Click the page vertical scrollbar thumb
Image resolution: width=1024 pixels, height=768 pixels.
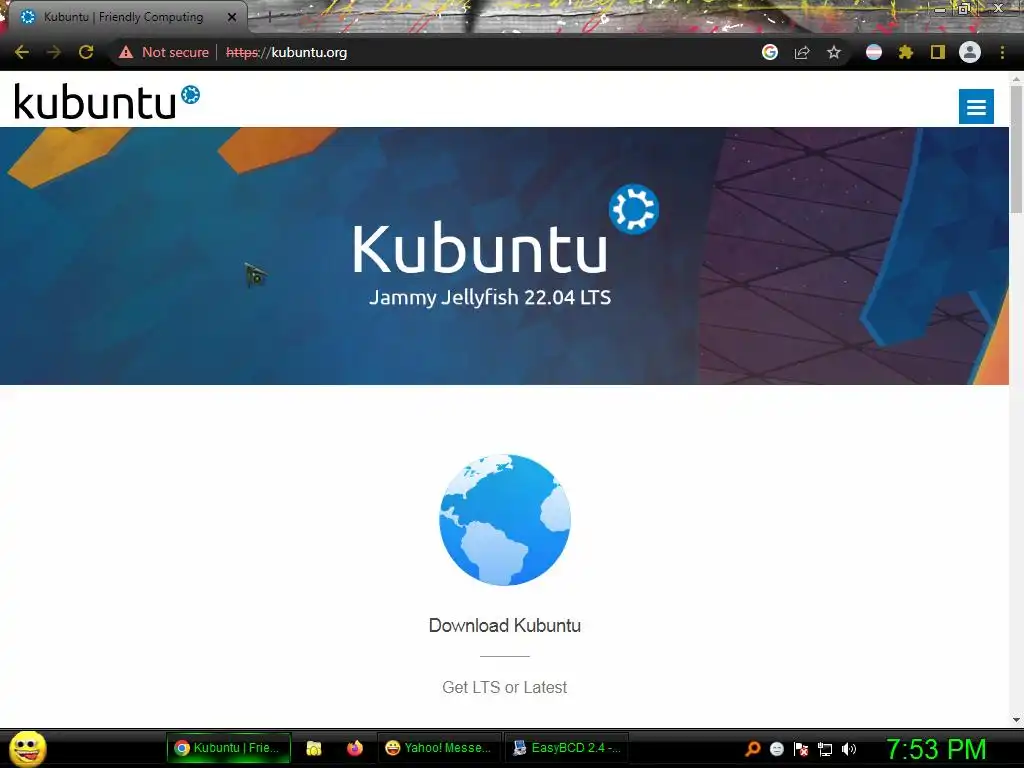pyautogui.click(x=1016, y=148)
